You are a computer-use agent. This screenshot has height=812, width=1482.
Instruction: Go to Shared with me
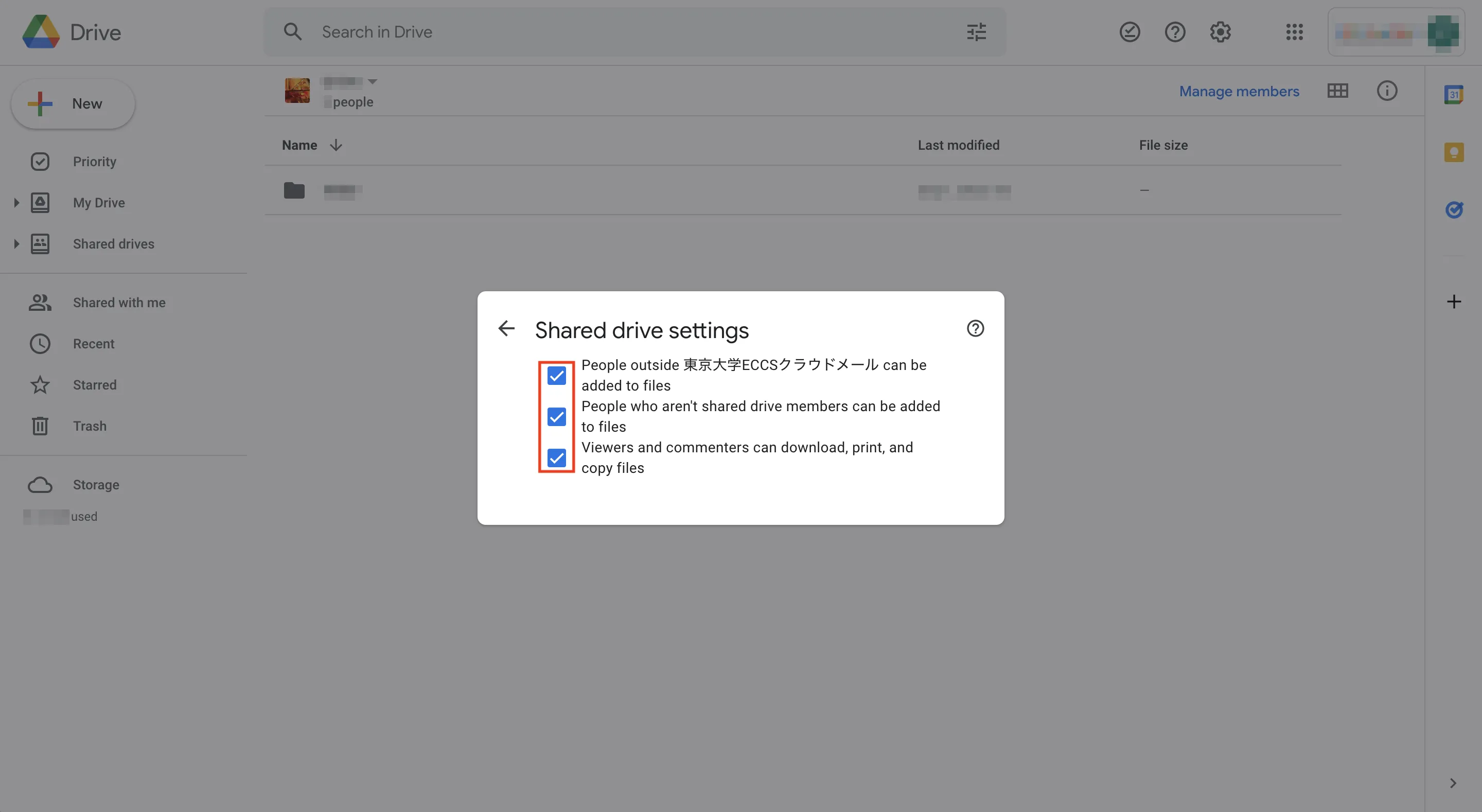click(118, 303)
